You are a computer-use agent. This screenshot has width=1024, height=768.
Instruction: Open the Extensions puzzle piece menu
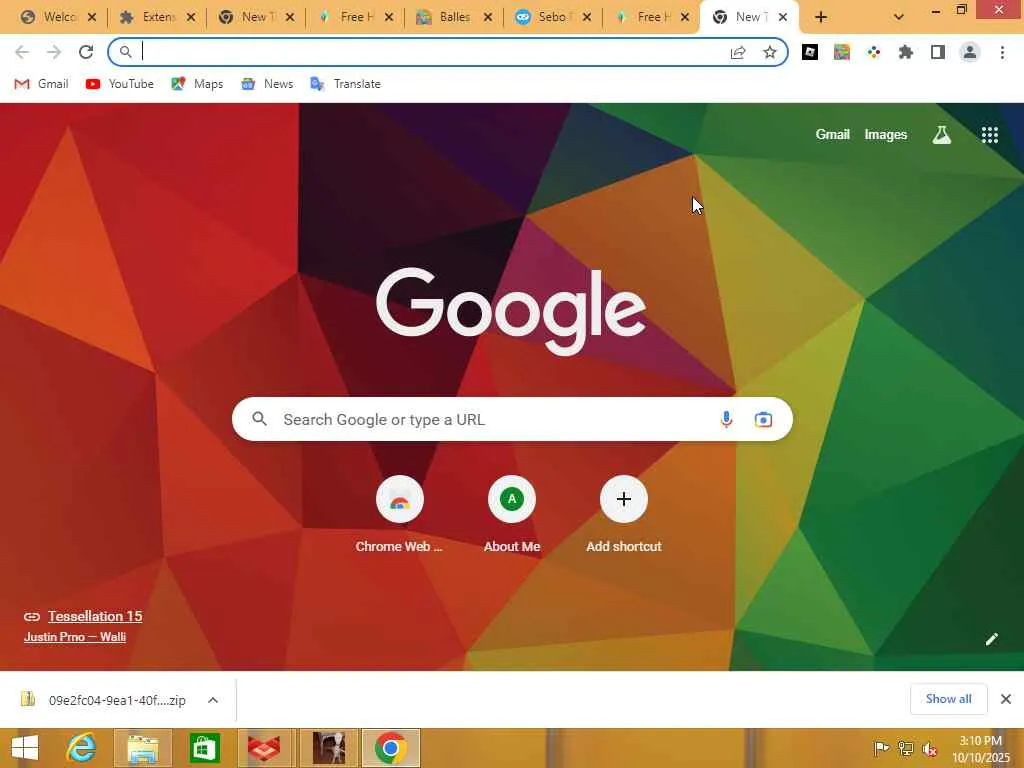click(x=906, y=52)
